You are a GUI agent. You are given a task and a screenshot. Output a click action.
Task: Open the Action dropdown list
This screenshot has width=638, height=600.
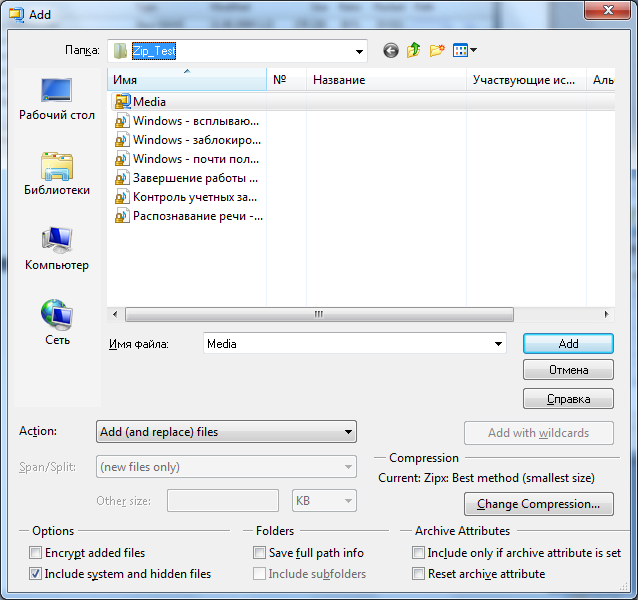click(226, 432)
